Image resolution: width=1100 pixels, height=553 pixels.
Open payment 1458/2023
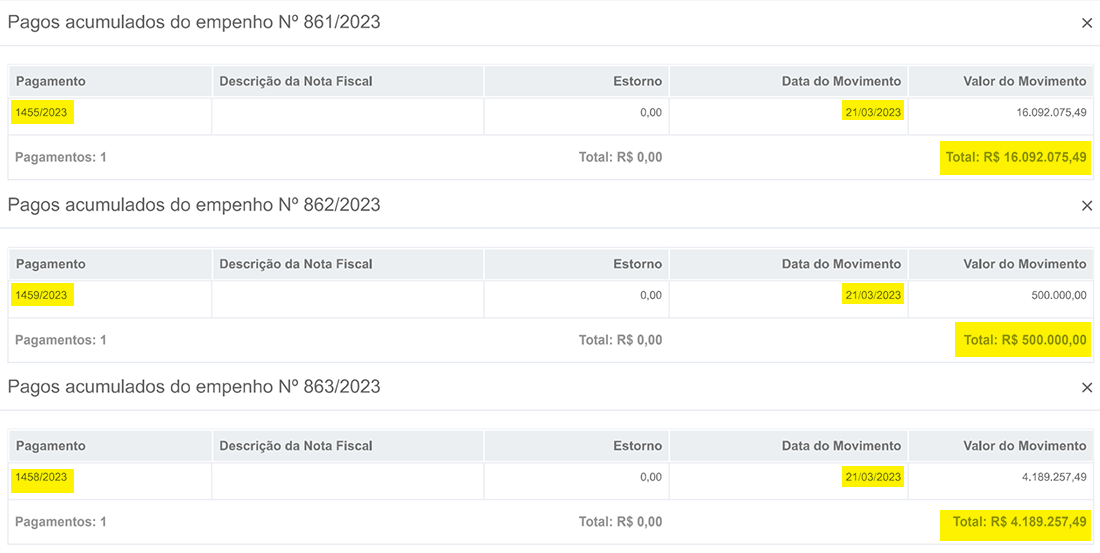click(x=41, y=477)
